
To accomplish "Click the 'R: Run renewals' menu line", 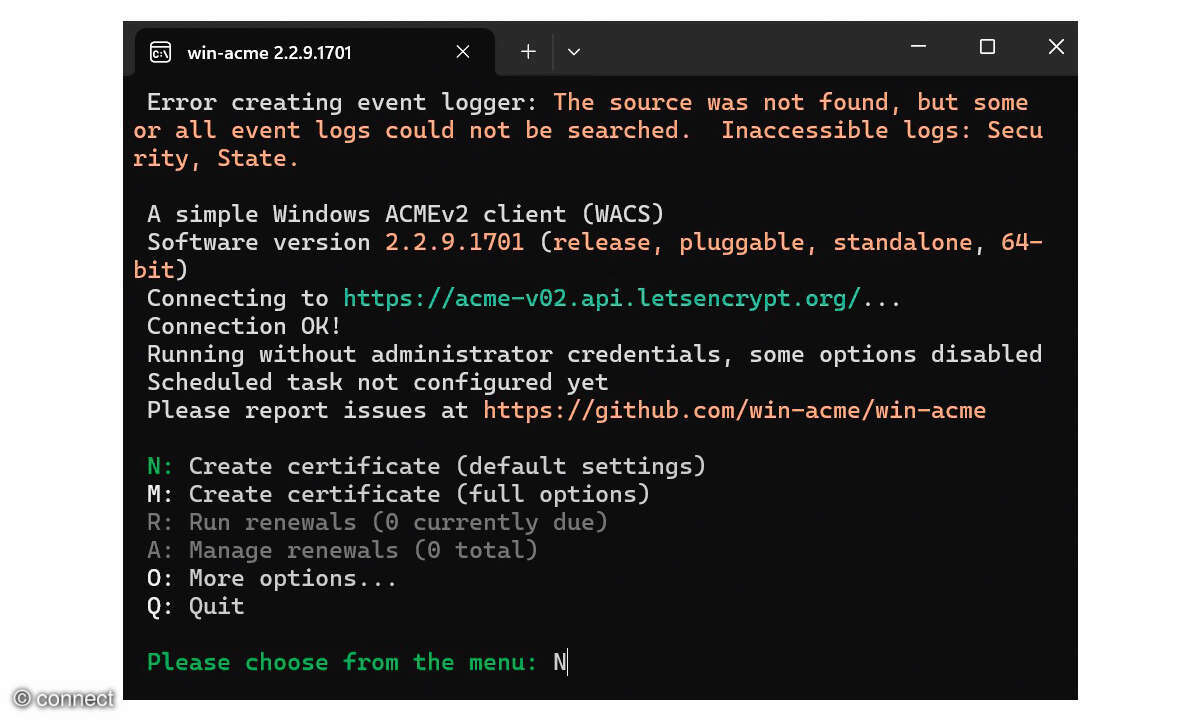I will coord(377,522).
